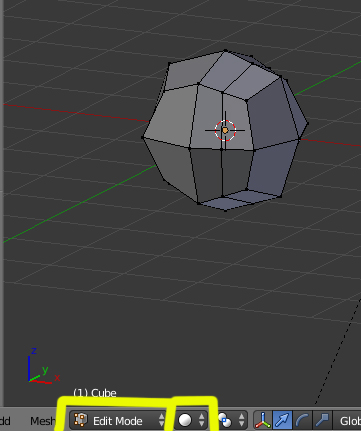Open the solid viewport shading selector

191,420
